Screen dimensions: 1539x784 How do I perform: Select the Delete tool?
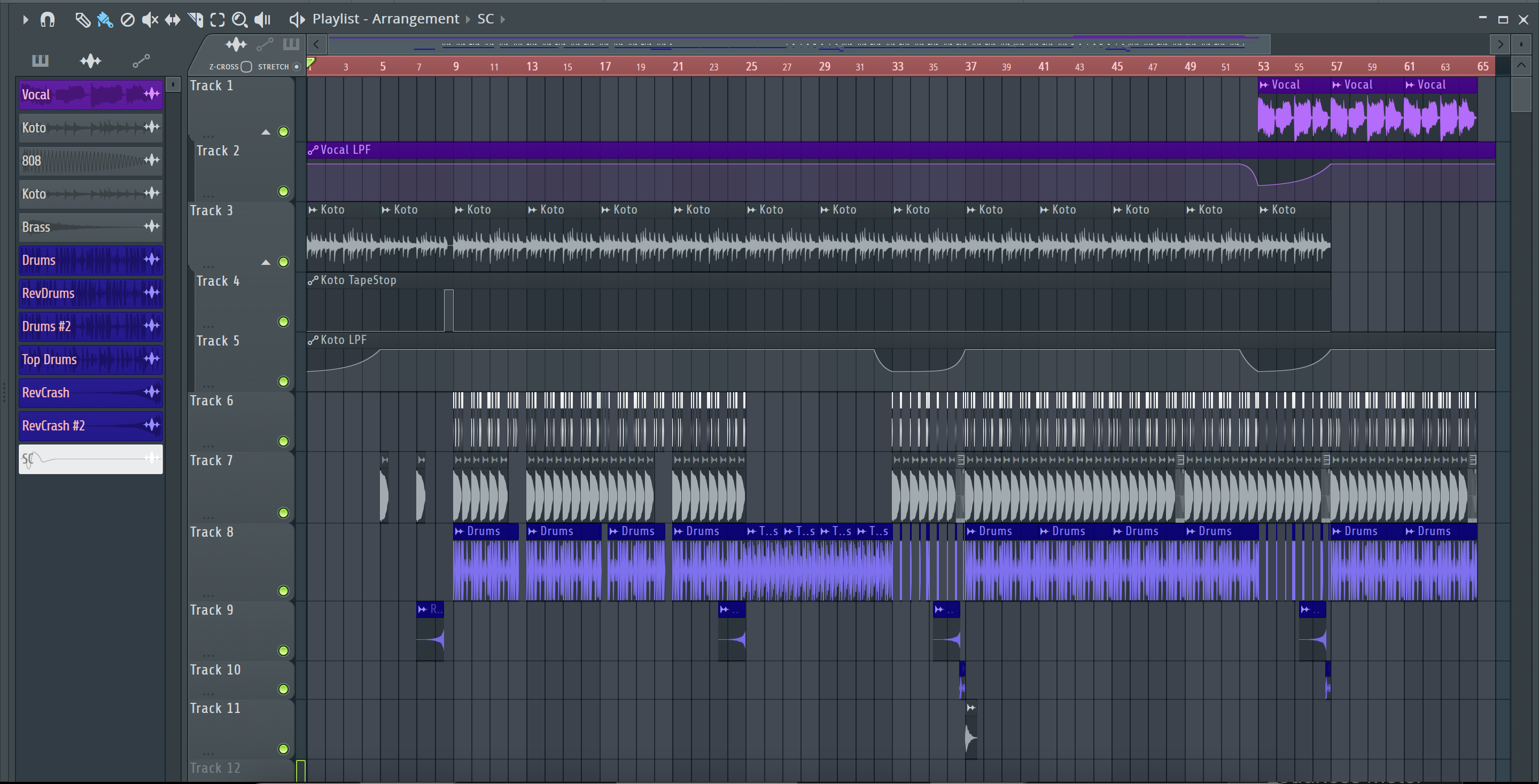[127, 20]
